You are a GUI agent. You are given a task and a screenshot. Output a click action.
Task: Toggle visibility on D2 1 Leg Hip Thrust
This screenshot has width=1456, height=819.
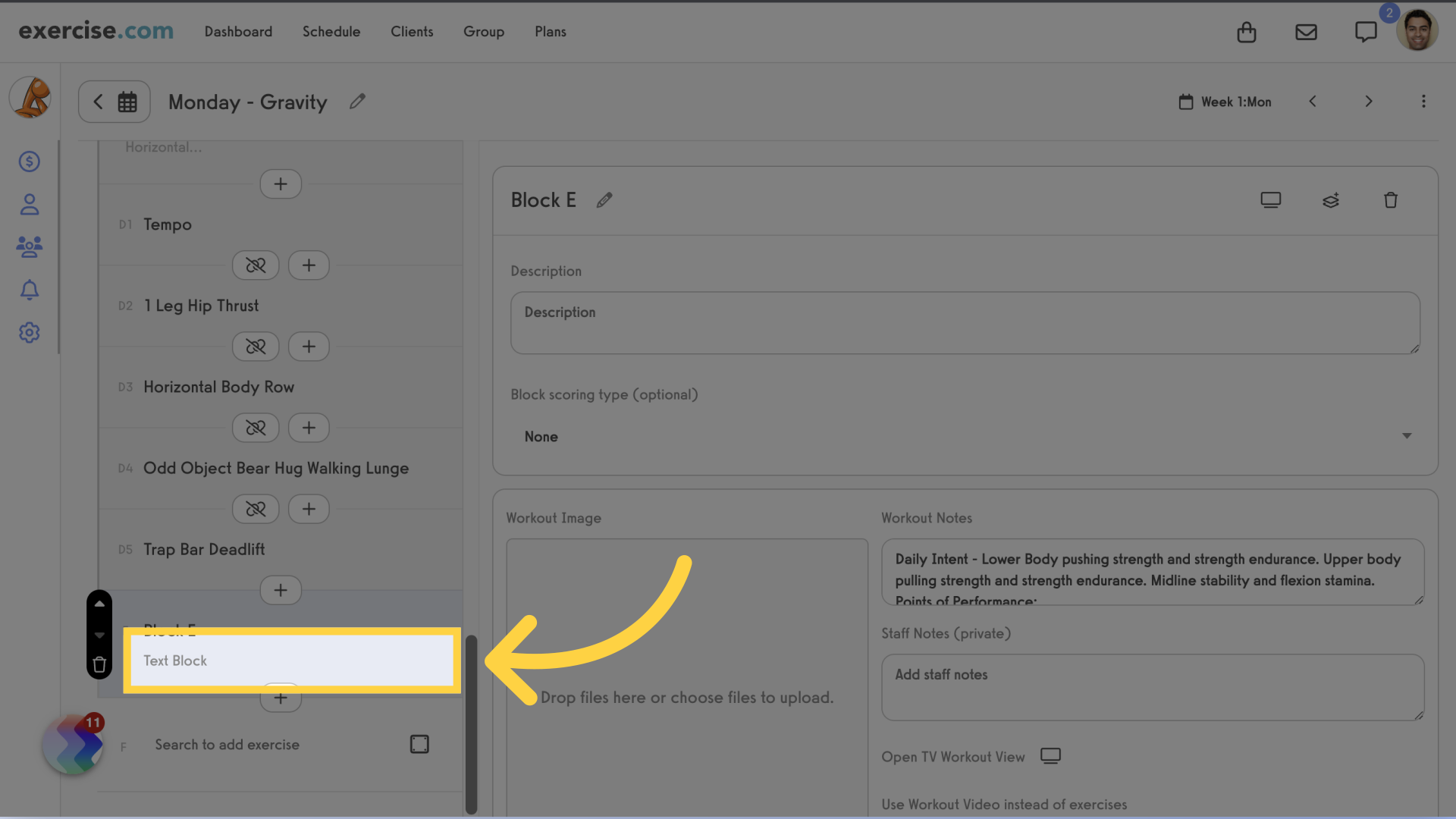(x=255, y=346)
